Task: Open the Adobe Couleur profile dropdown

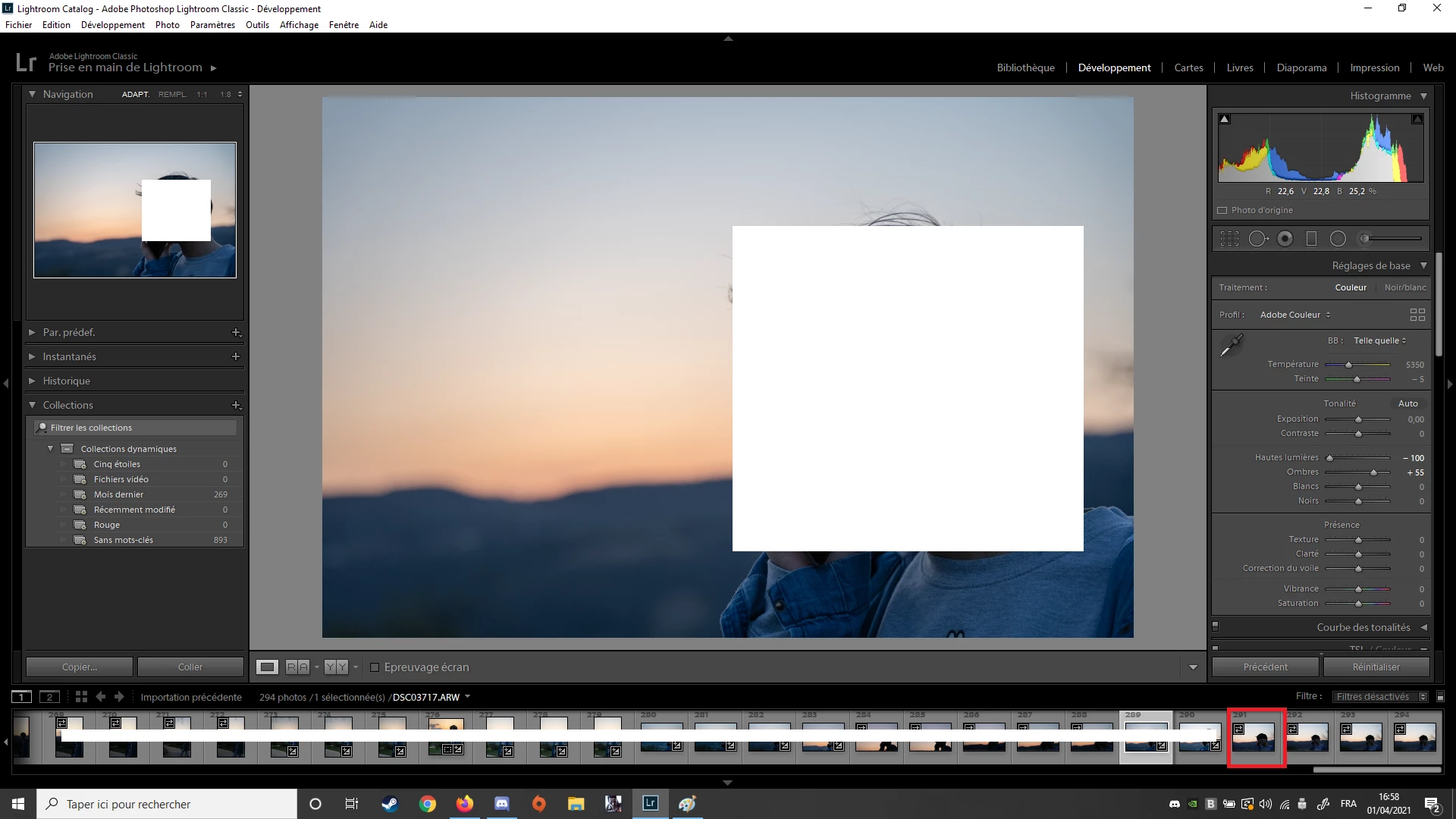Action: click(x=1294, y=315)
